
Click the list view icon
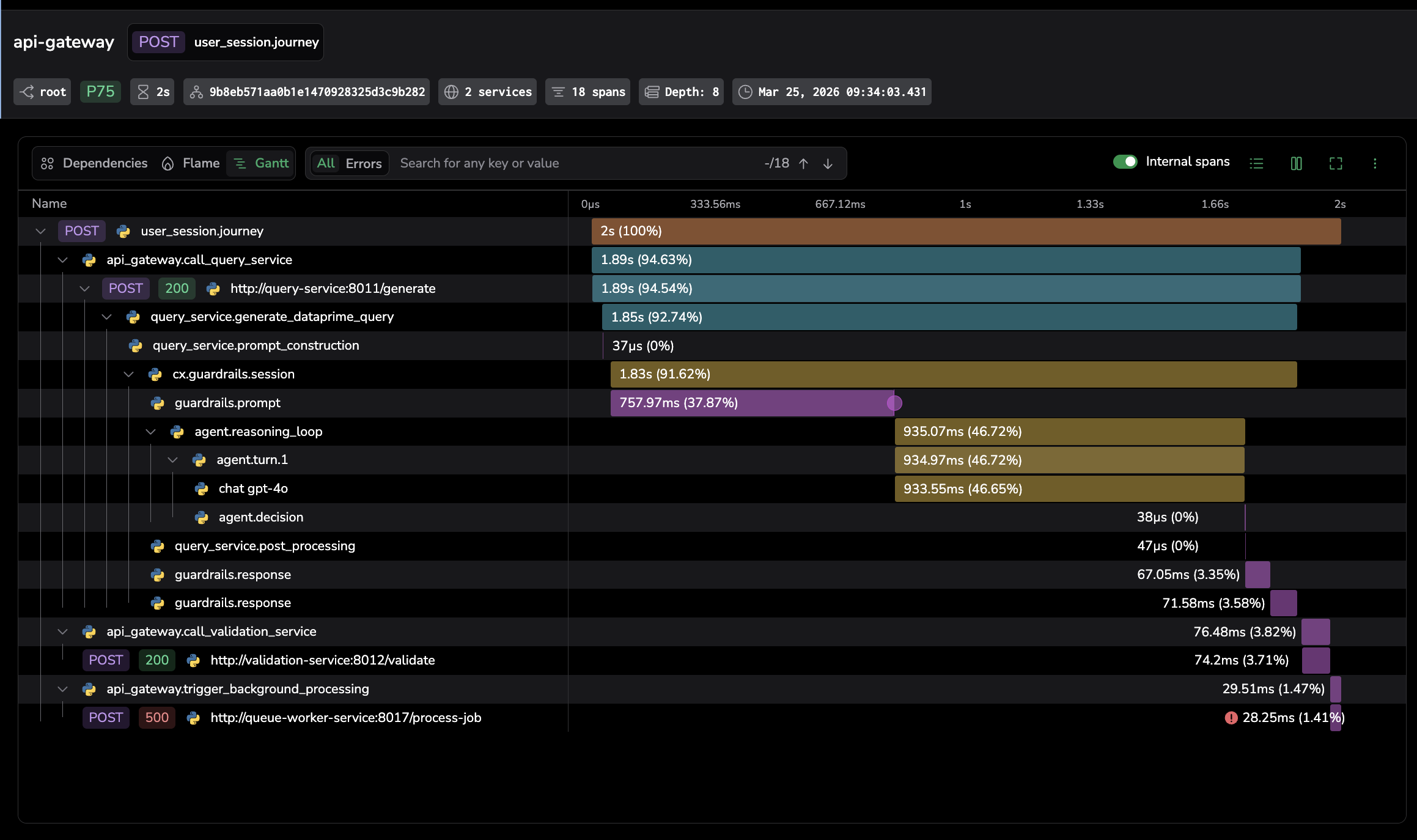[1256, 163]
